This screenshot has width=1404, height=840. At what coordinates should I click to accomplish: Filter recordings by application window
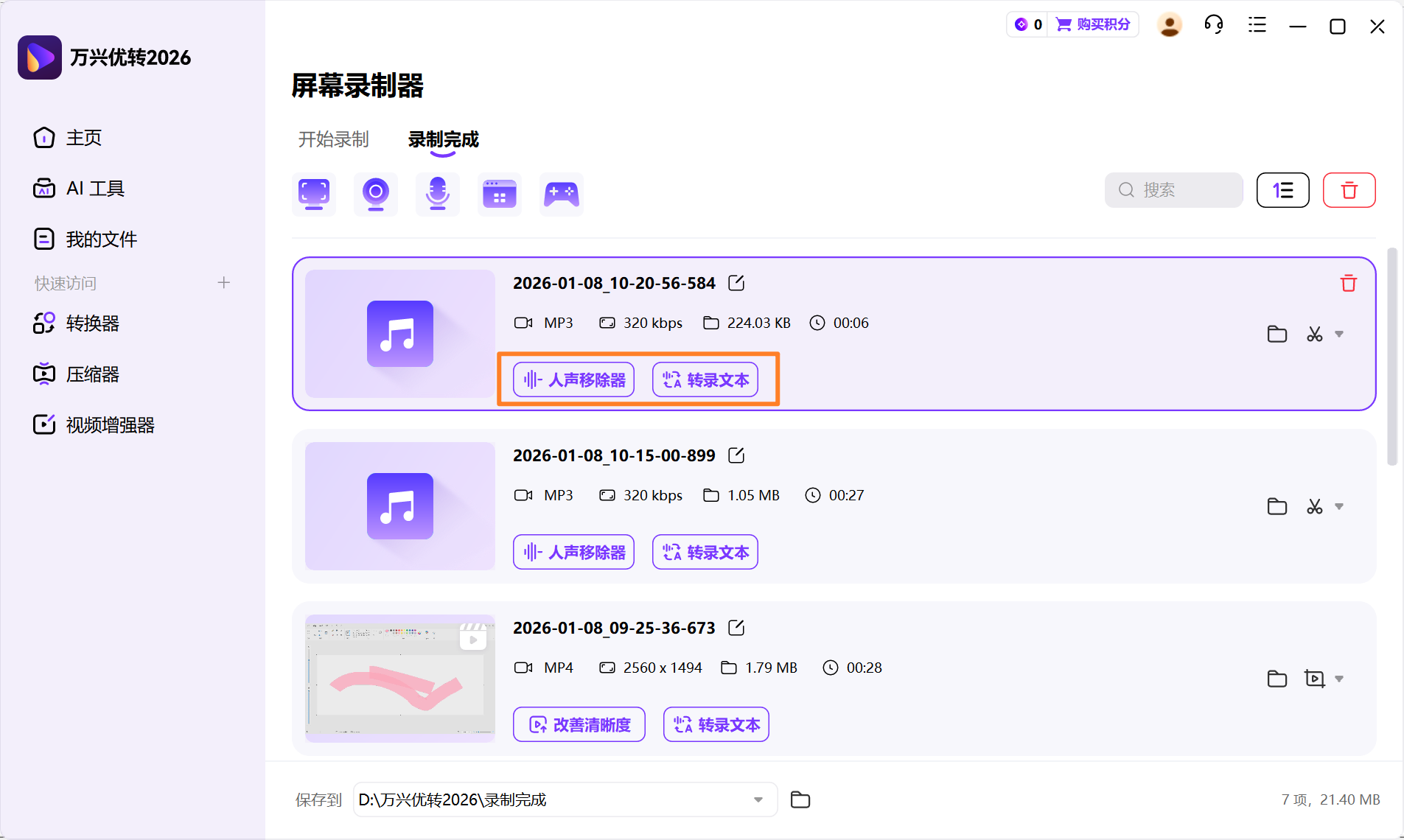coord(499,194)
